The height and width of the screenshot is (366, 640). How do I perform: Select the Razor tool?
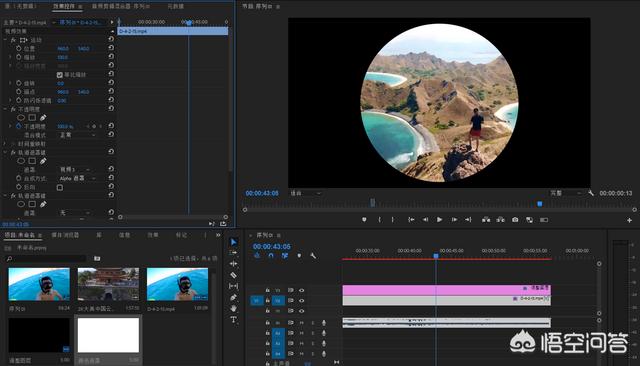(233, 275)
